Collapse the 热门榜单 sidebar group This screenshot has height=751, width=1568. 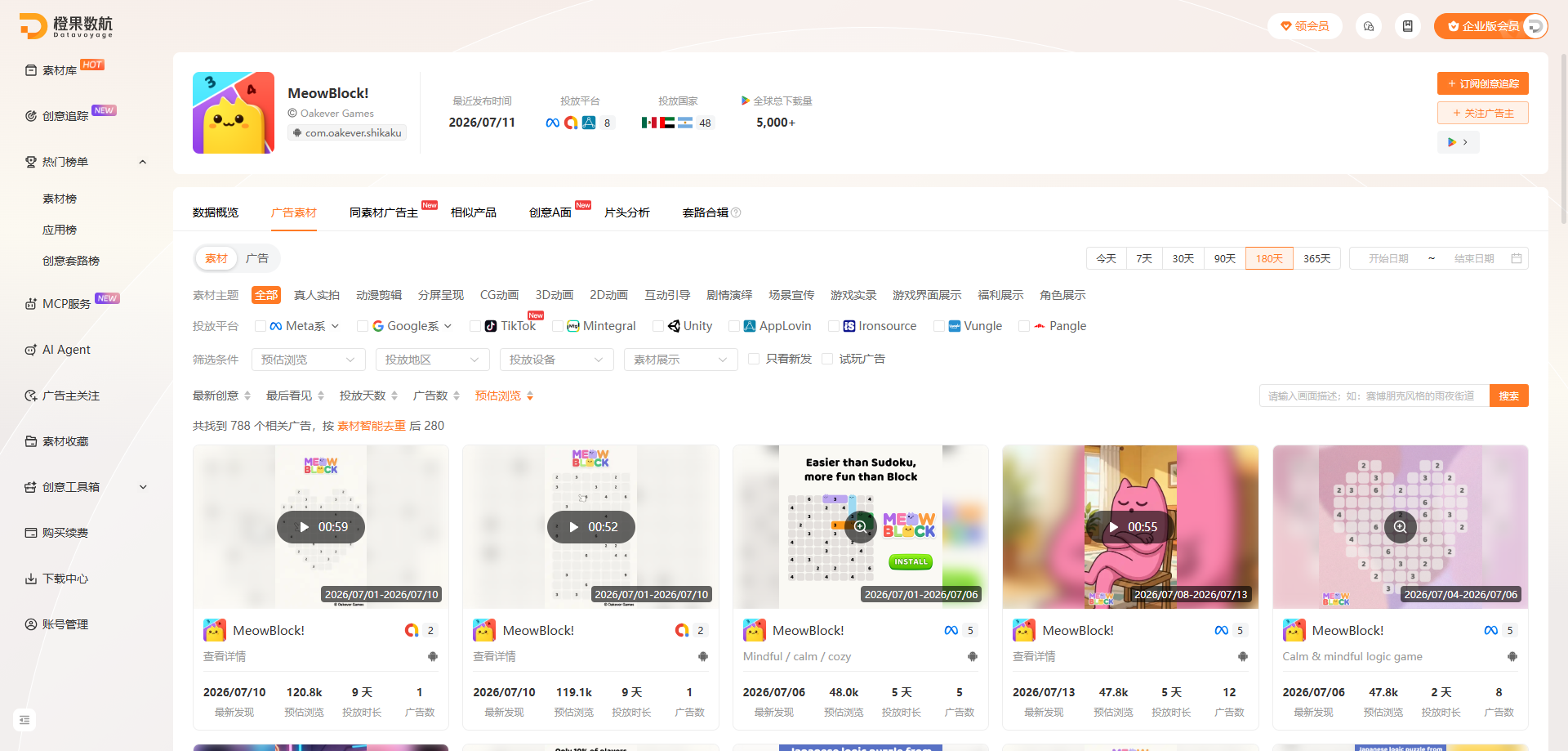tap(143, 162)
